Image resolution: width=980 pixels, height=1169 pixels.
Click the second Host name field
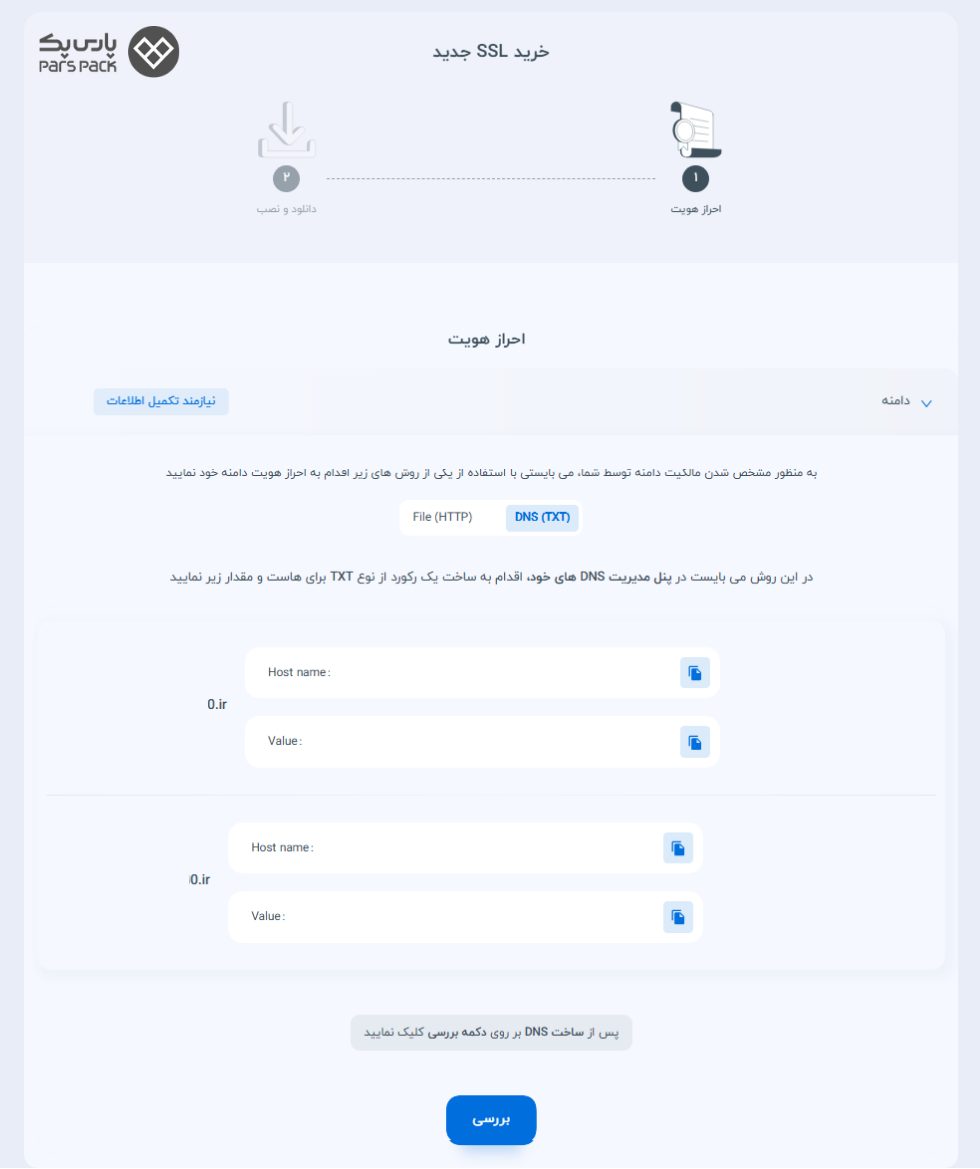465,848
